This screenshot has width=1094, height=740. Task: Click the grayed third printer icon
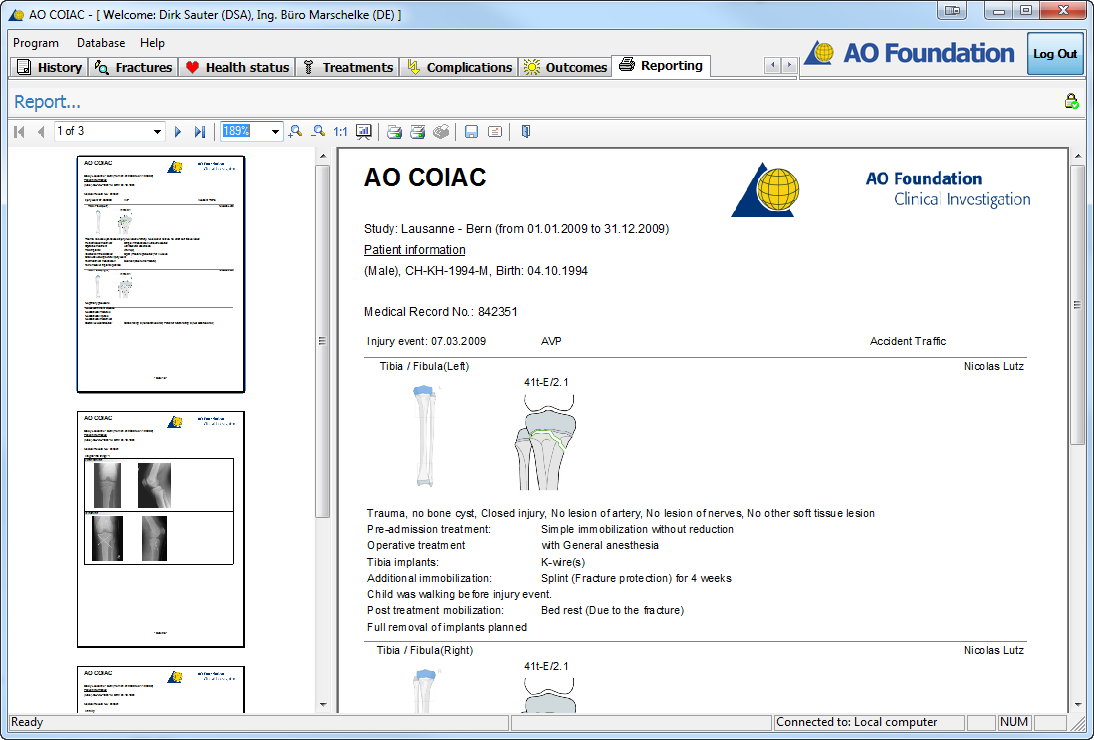[441, 131]
